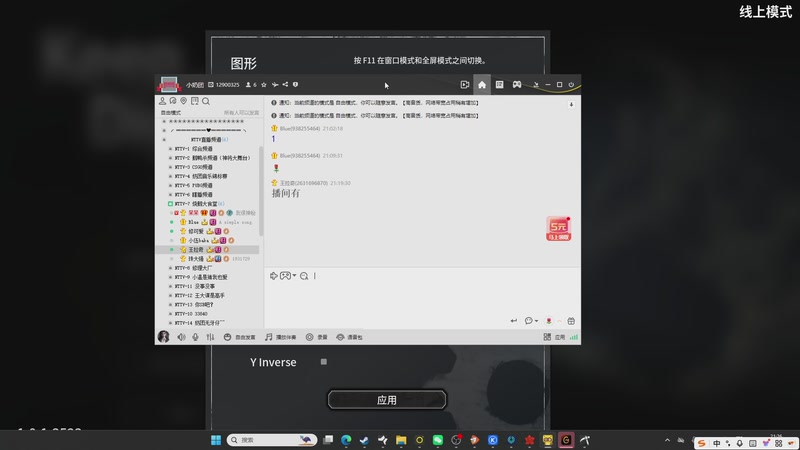Expand the MTTV-4 sub-channel

[x=170, y=177]
